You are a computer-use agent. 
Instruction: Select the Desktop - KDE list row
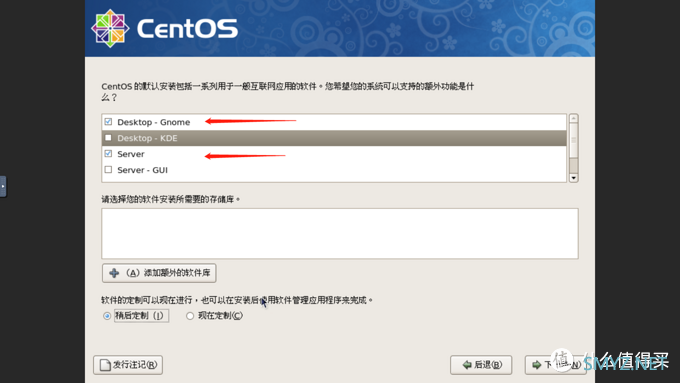click(x=334, y=138)
